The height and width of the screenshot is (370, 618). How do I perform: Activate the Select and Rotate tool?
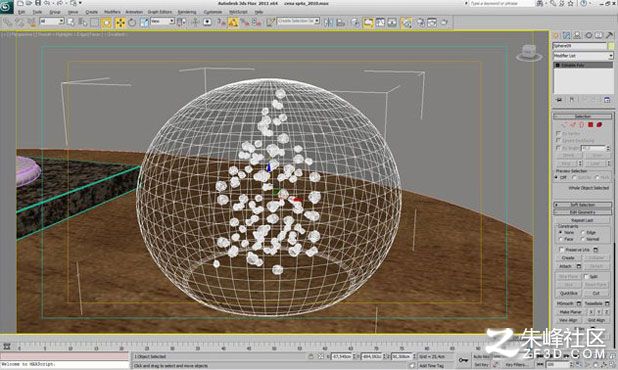point(132,22)
